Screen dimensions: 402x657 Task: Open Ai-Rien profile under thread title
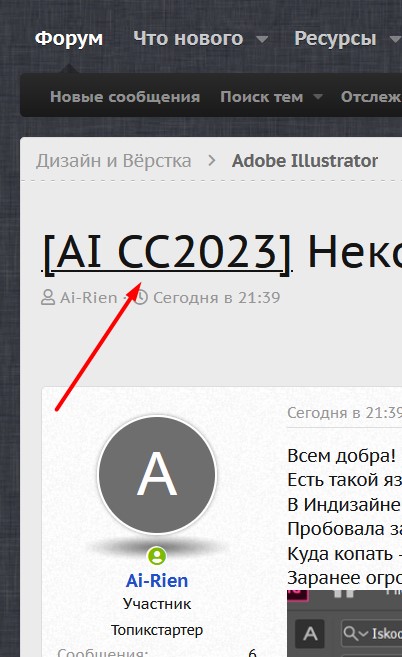pos(88,297)
